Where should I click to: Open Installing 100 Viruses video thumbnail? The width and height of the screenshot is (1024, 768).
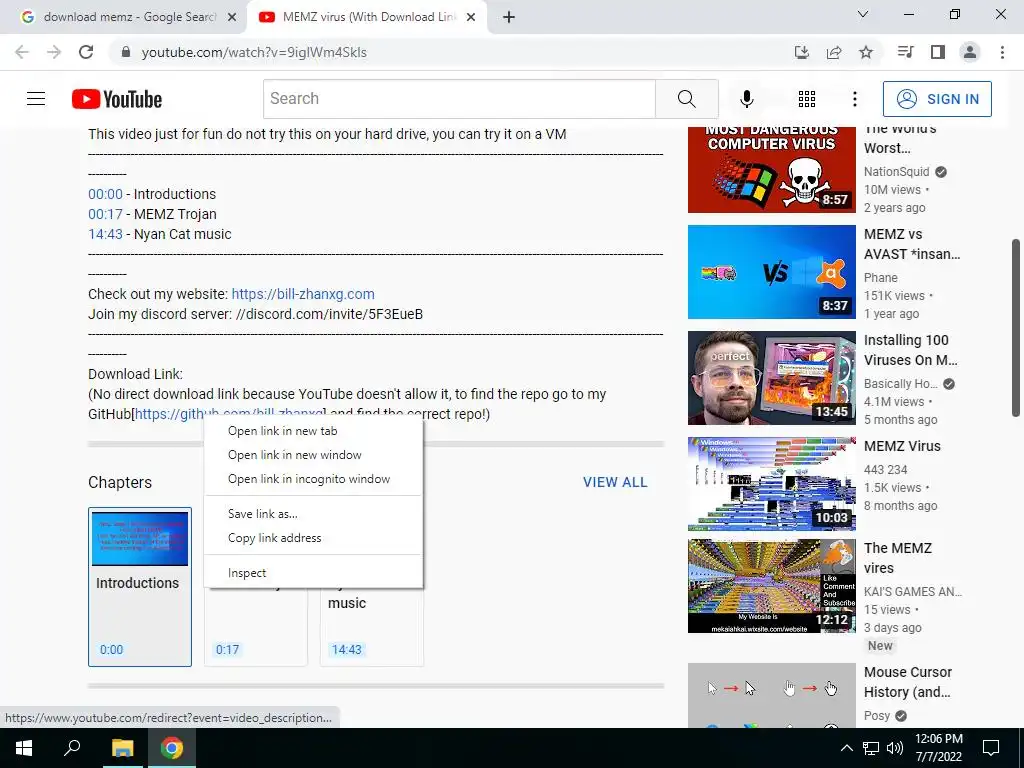771,377
